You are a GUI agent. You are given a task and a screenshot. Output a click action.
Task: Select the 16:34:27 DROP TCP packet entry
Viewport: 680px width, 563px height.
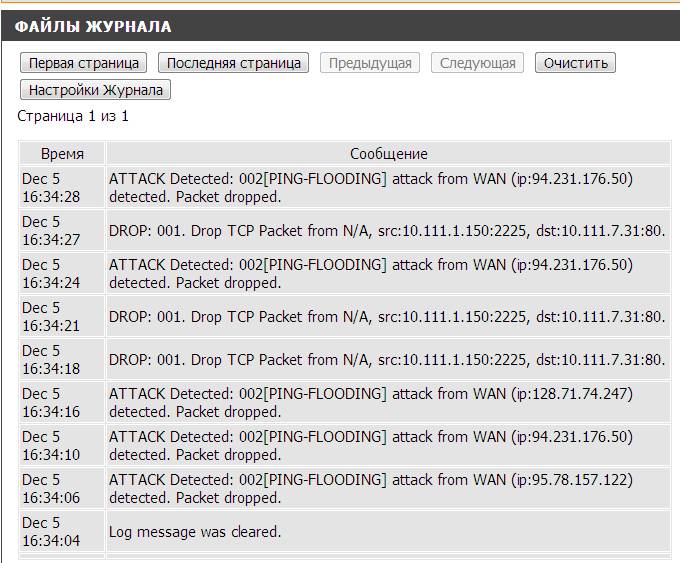pyautogui.click(x=386, y=231)
